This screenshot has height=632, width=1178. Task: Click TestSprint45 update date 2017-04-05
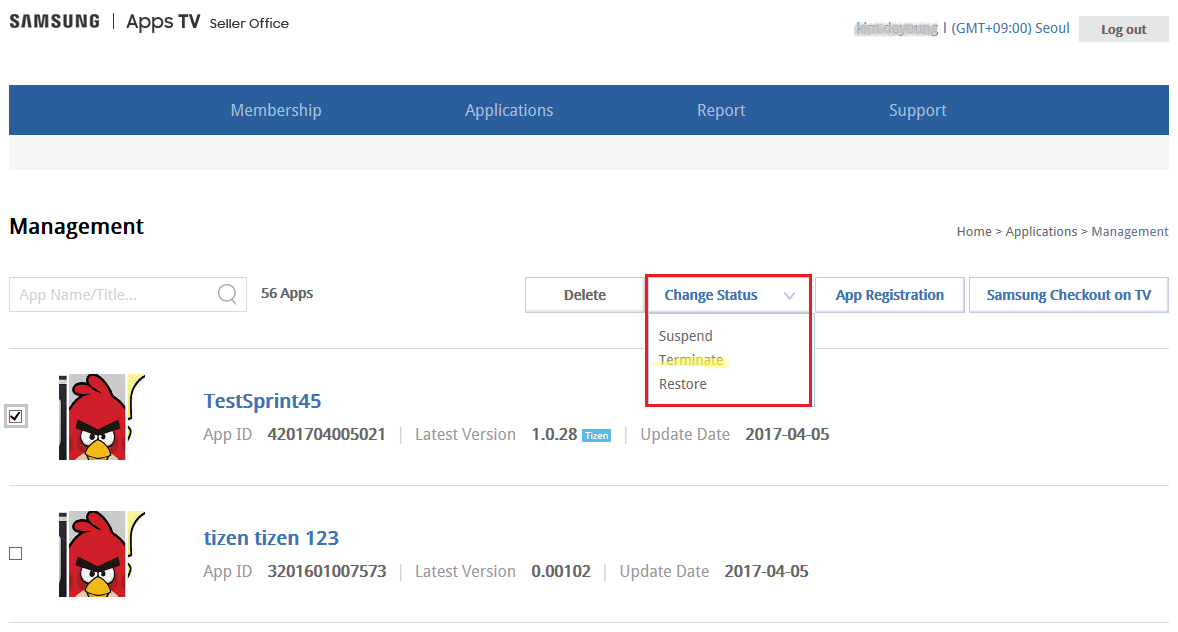click(x=787, y=434)
